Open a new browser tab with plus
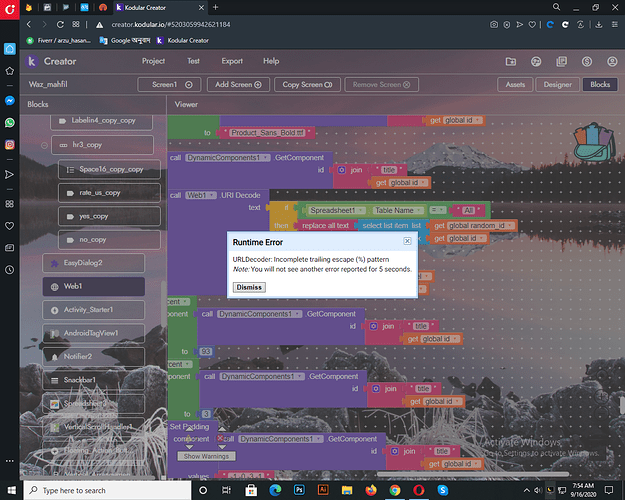The height and width of the screenshot is (500, 625). pyautogui.click(x=216, y=7)
